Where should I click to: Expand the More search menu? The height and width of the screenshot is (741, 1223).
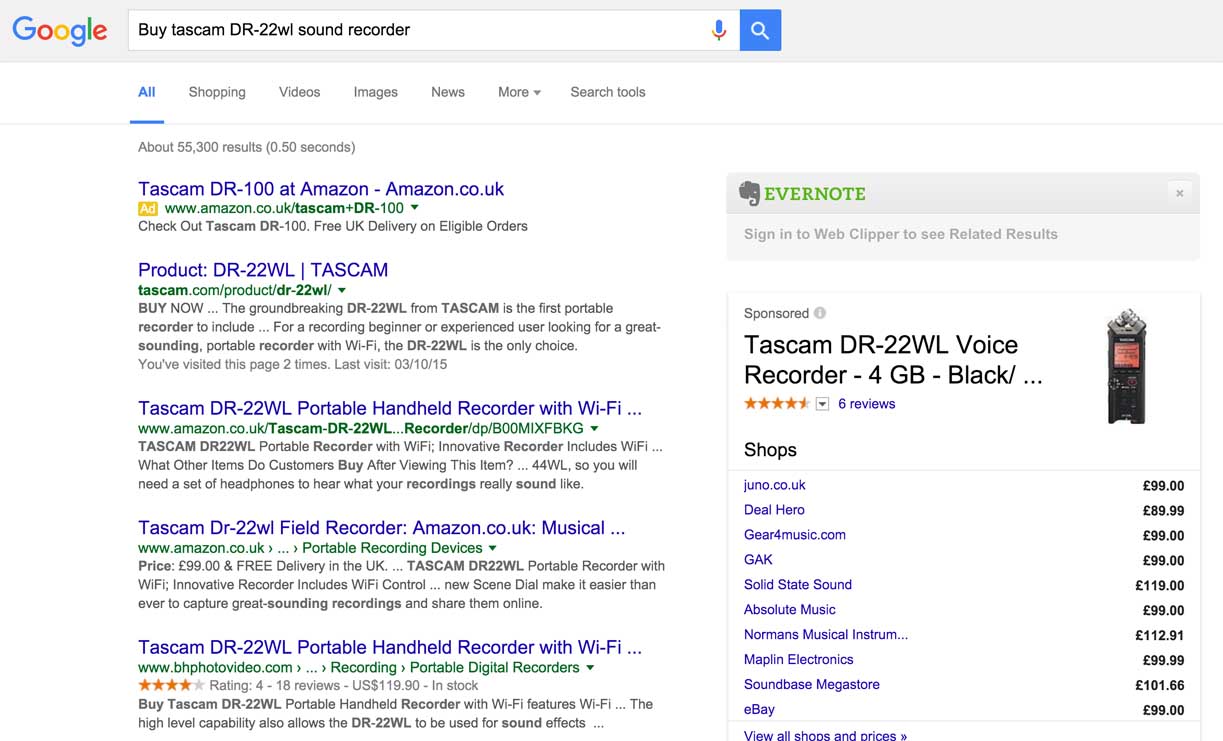click(x=519, y=92)
